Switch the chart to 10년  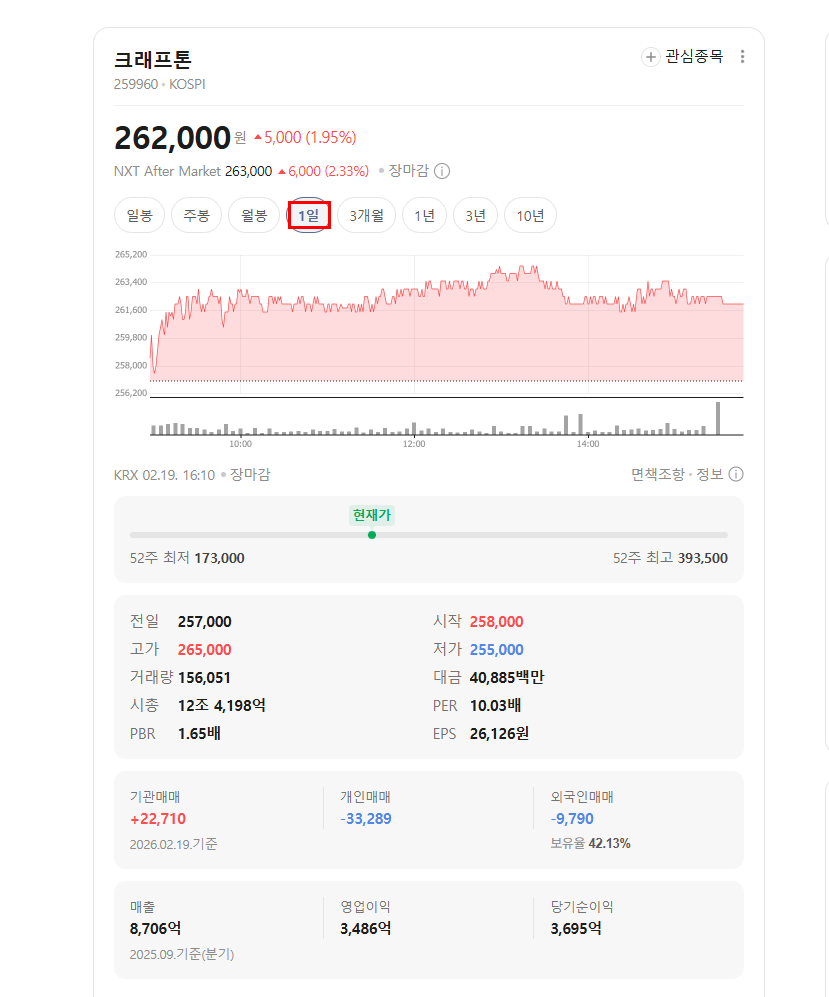click(x=530, y=216)
